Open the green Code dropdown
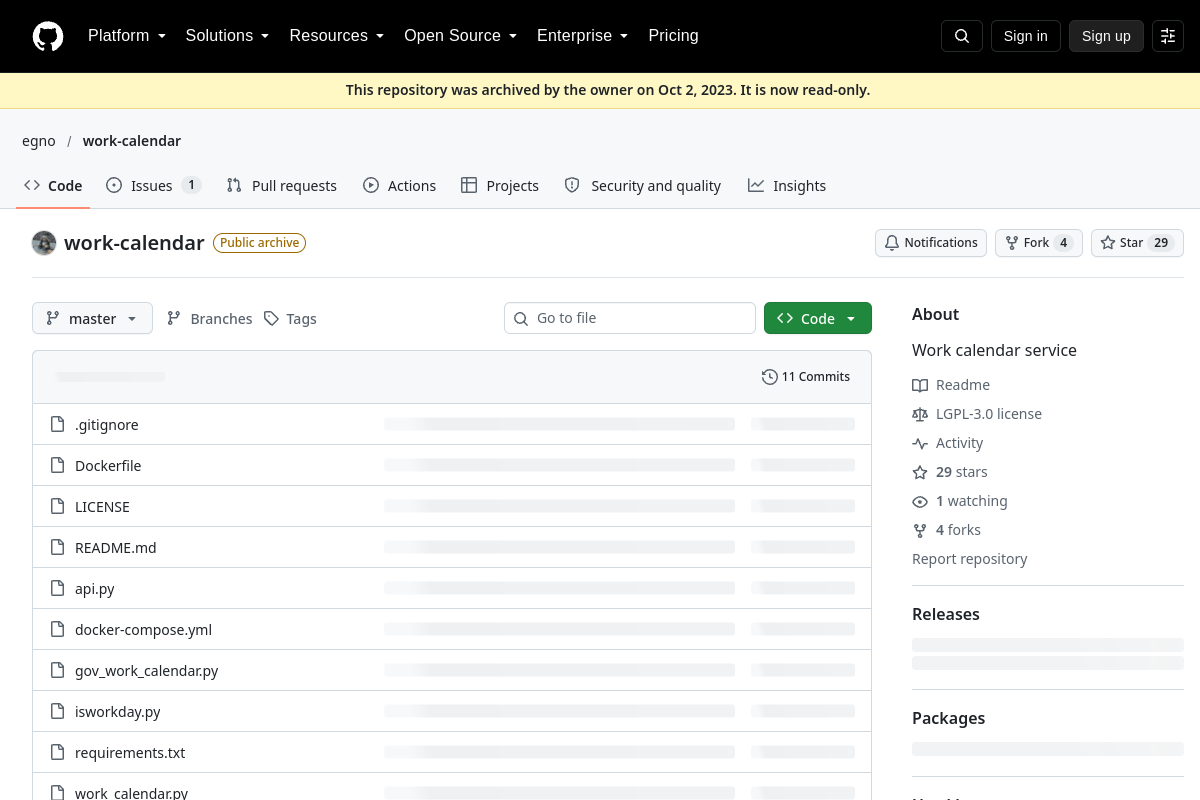 (818, 318)
